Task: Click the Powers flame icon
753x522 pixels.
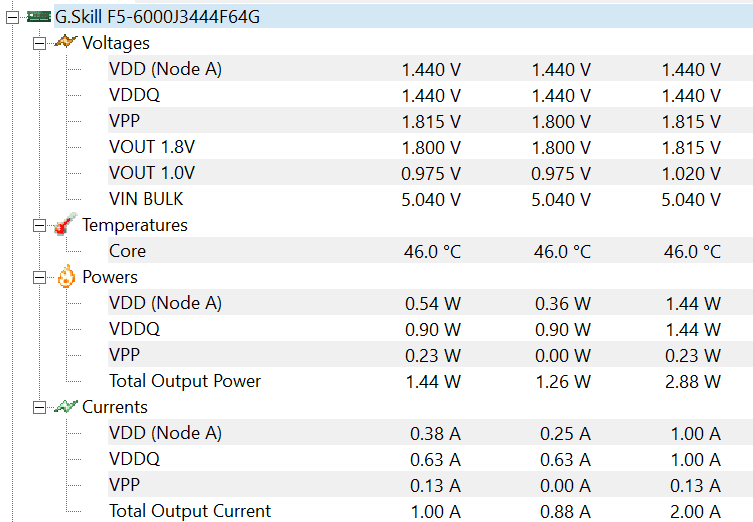Action: pyautogui.click(x=66, y=276)
